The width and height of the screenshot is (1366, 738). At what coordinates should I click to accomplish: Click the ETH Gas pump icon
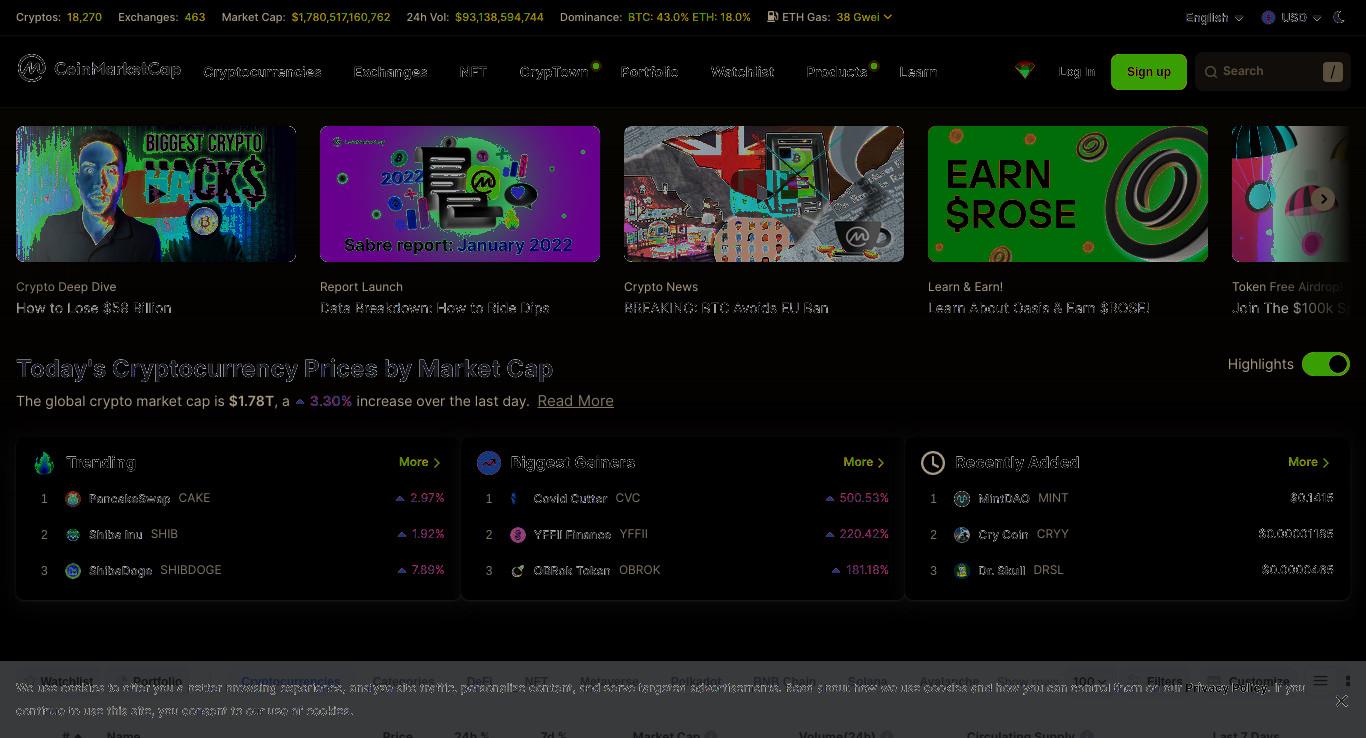[772, 17]
